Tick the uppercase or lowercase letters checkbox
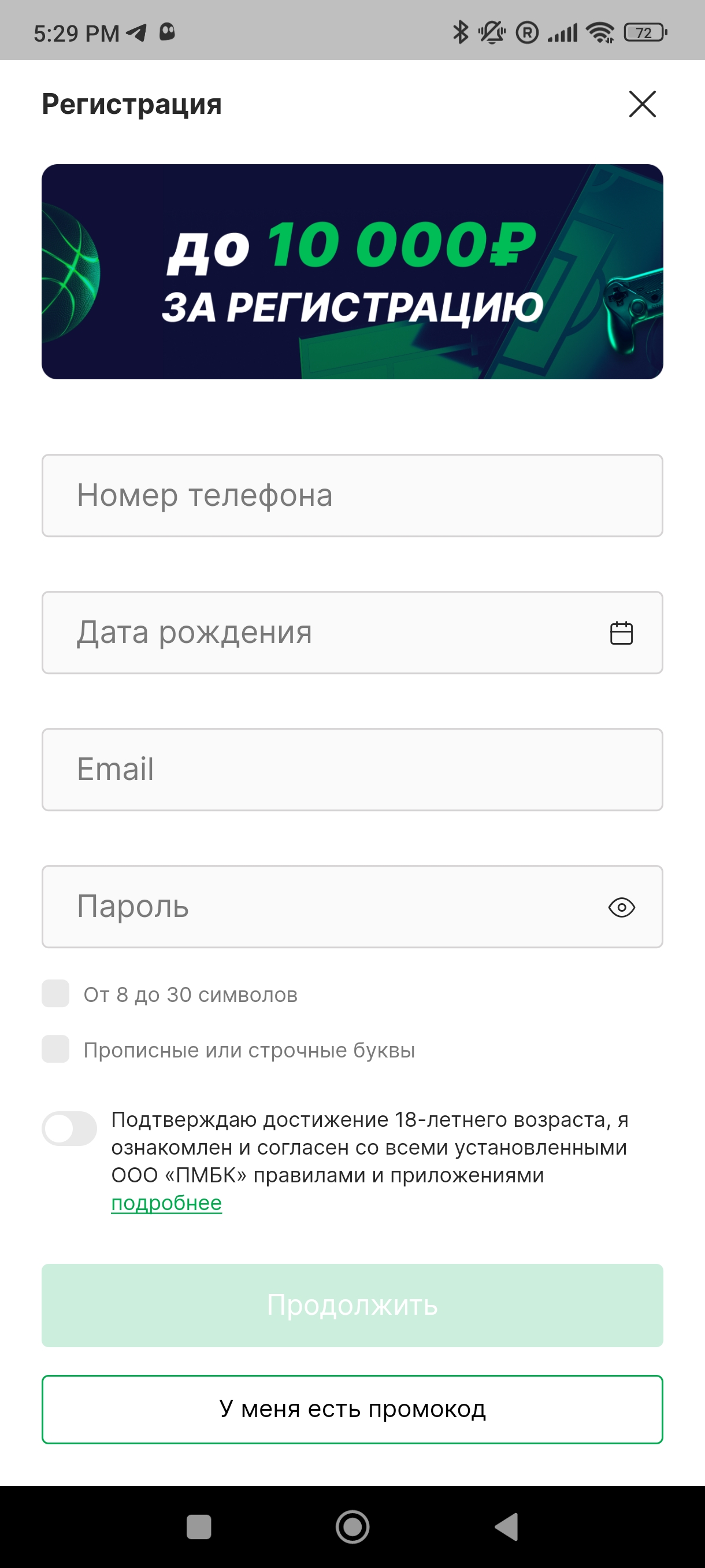Viewport: 705px width, 1568px height. [55, 1049]
